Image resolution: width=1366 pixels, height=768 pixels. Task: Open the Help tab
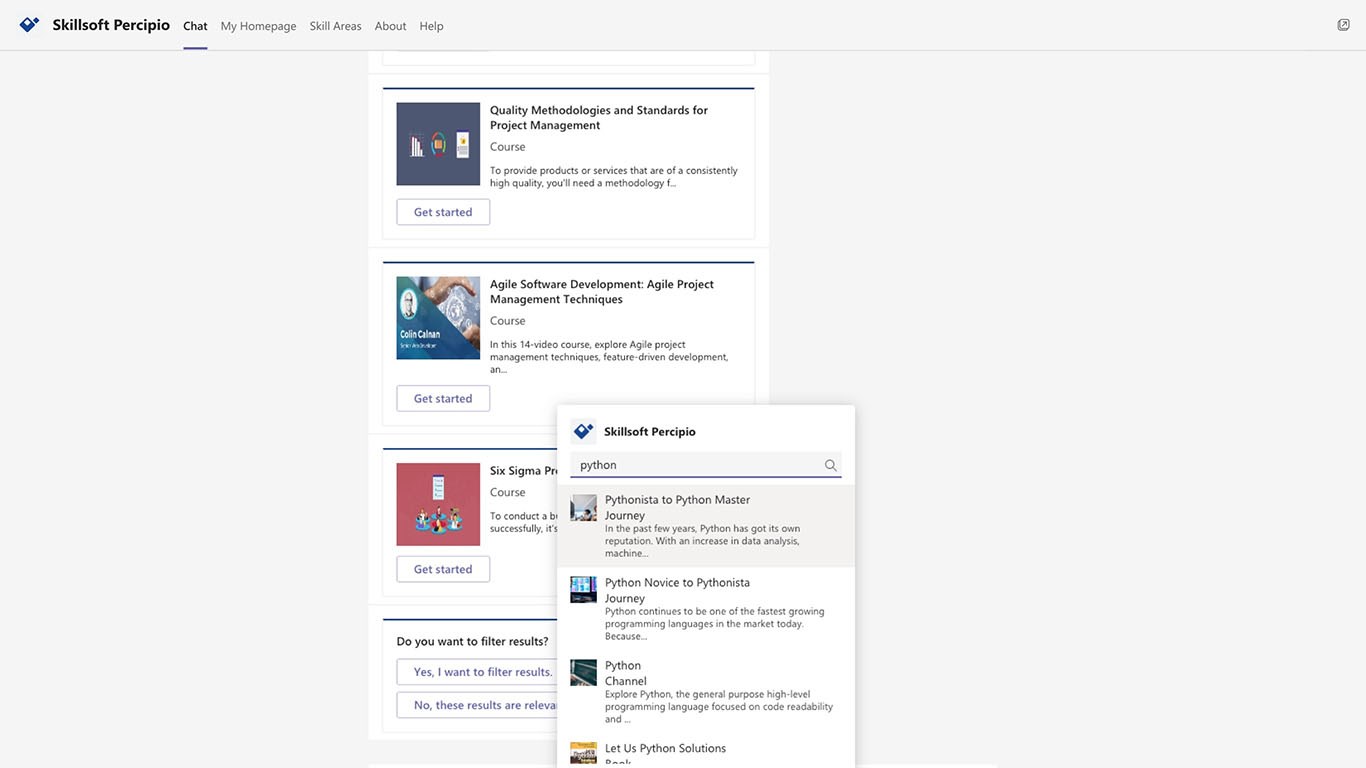(x=431, y=26)
